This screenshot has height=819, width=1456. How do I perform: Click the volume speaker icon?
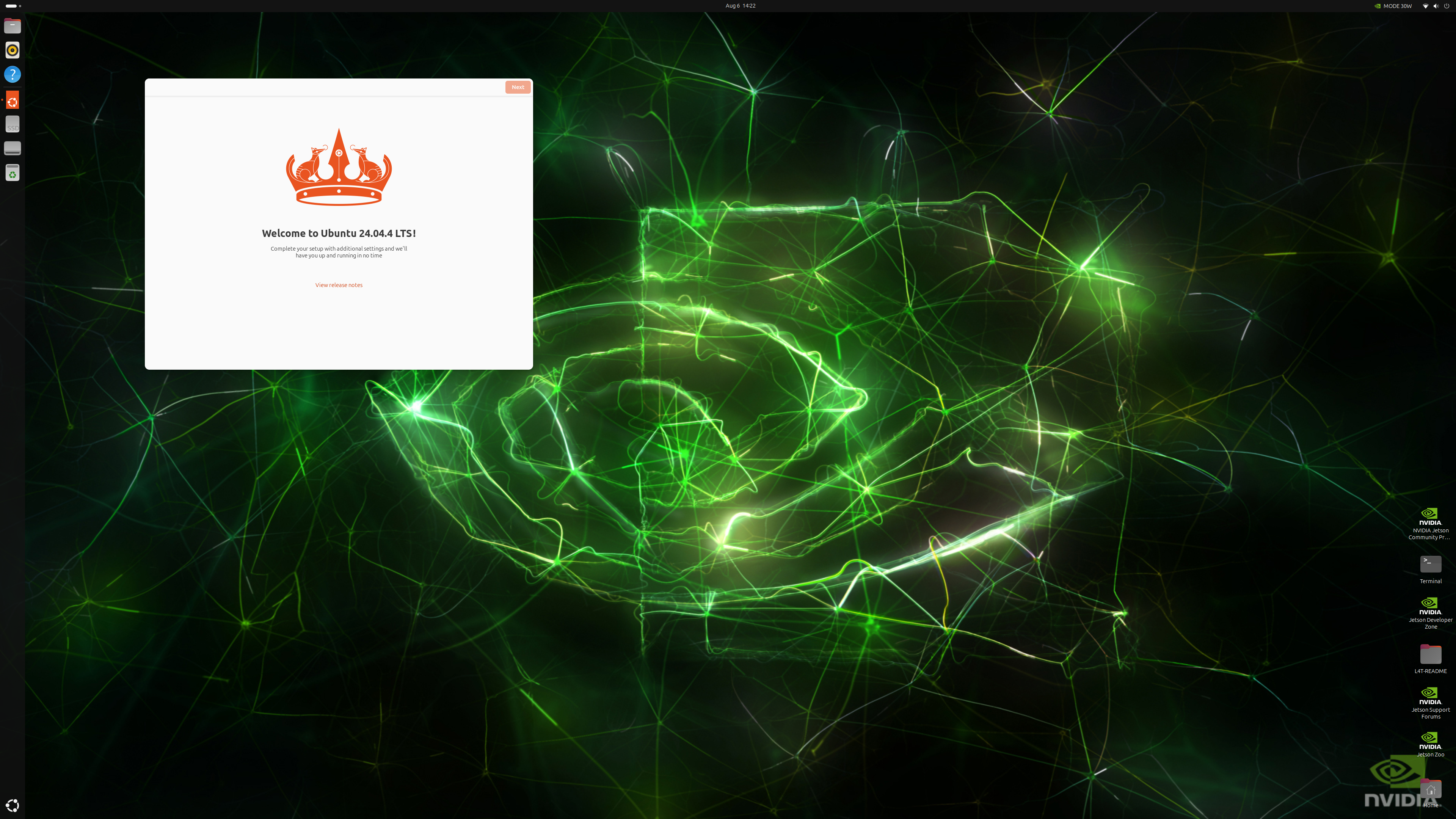1436,6
